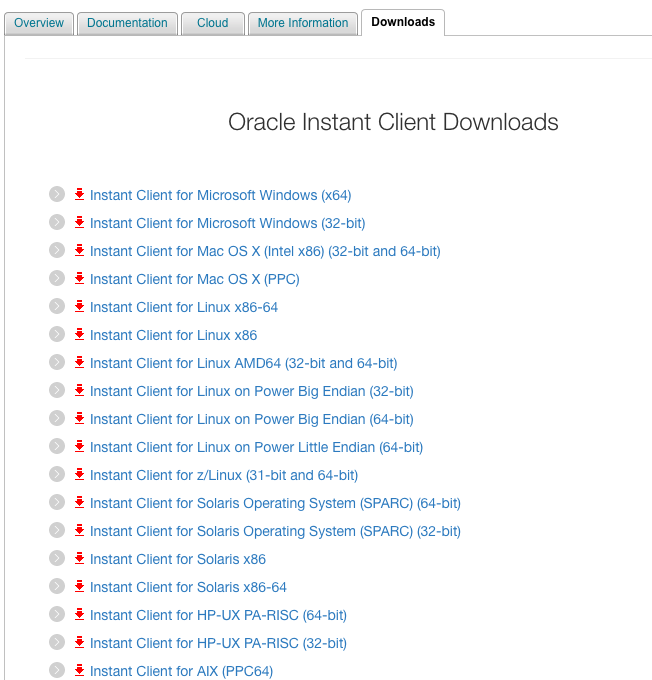The image size is (652, 680).
Task: Click gray arrow bullet beside HP-UX PA-RISC (64-bit)
Action: point(57,614)
